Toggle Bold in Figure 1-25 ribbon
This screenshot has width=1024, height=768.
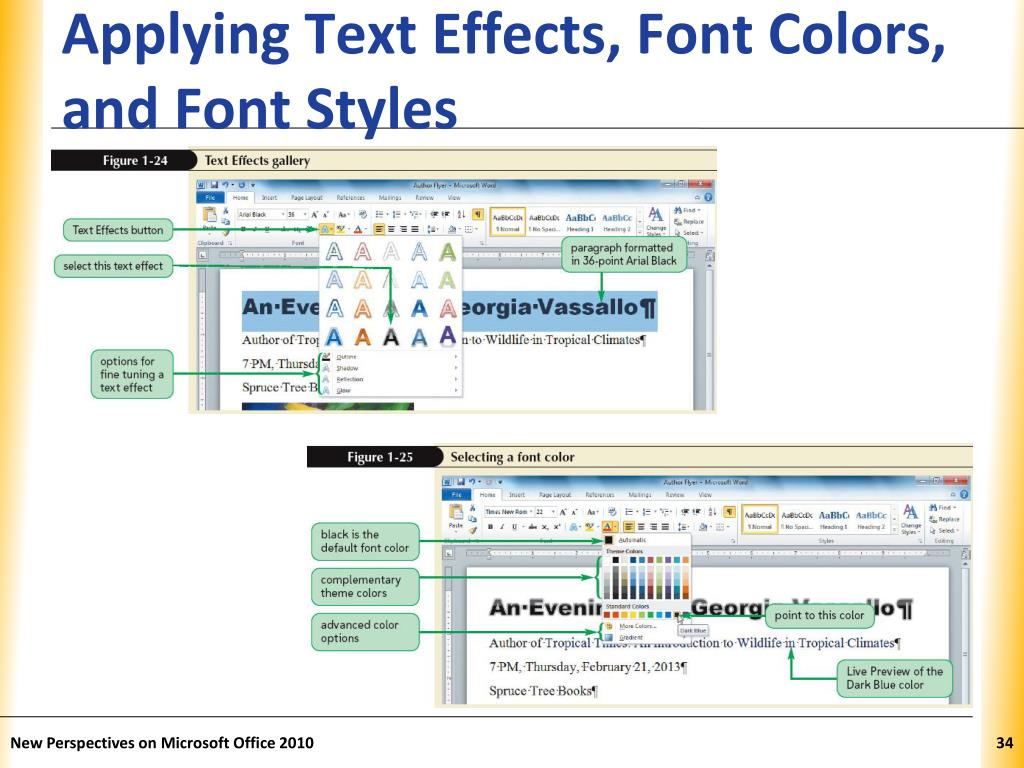[x=490, y=527]
